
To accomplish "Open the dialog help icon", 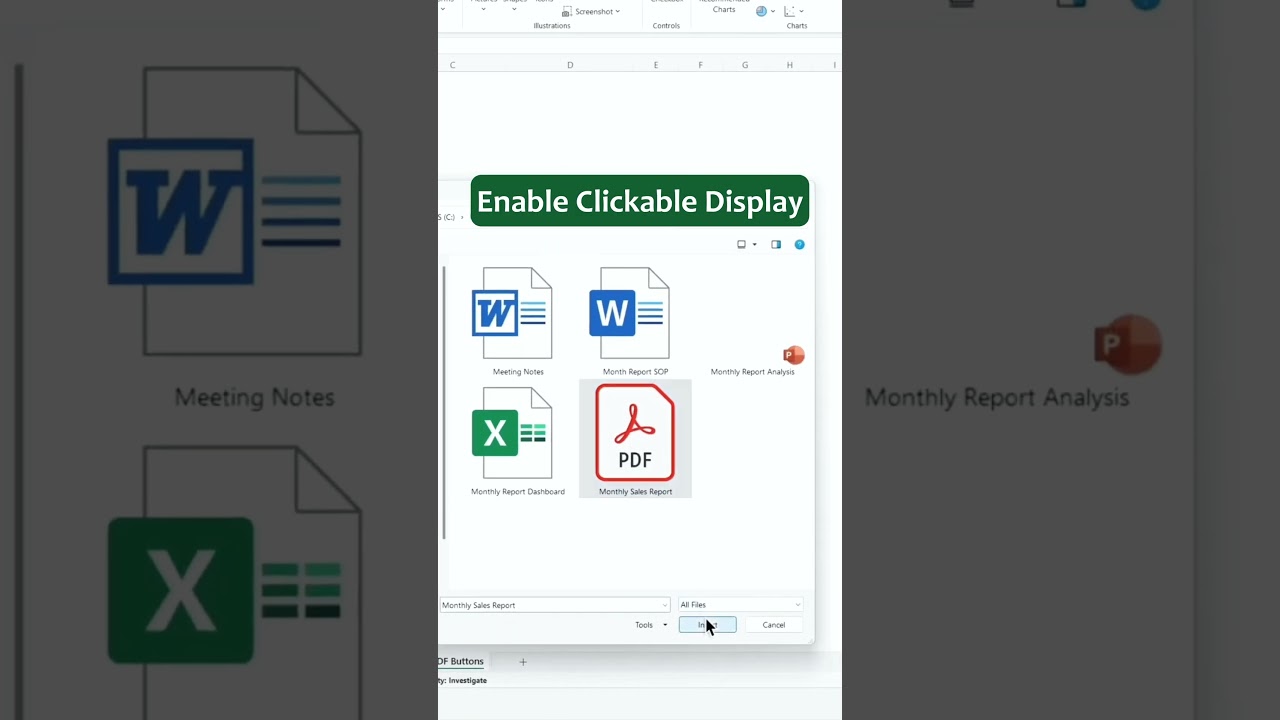I will point(799,244).
